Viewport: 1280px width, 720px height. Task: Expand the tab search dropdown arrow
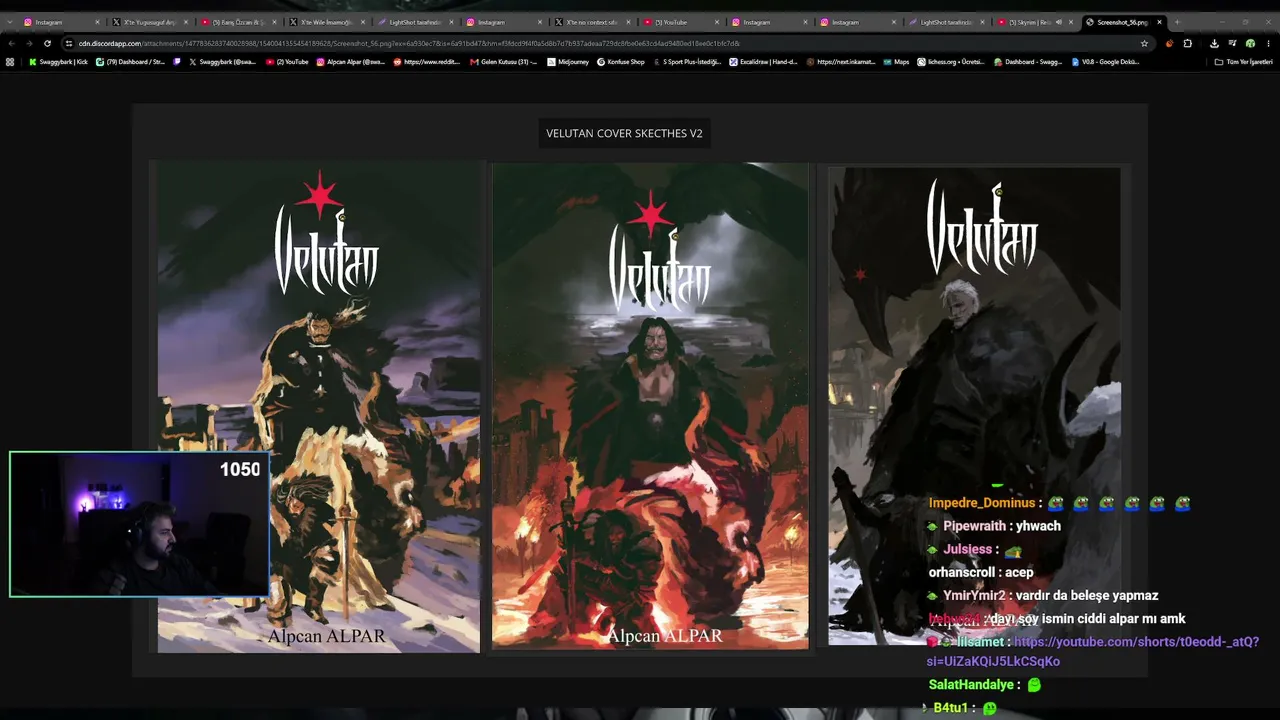(x=9, y=22)
